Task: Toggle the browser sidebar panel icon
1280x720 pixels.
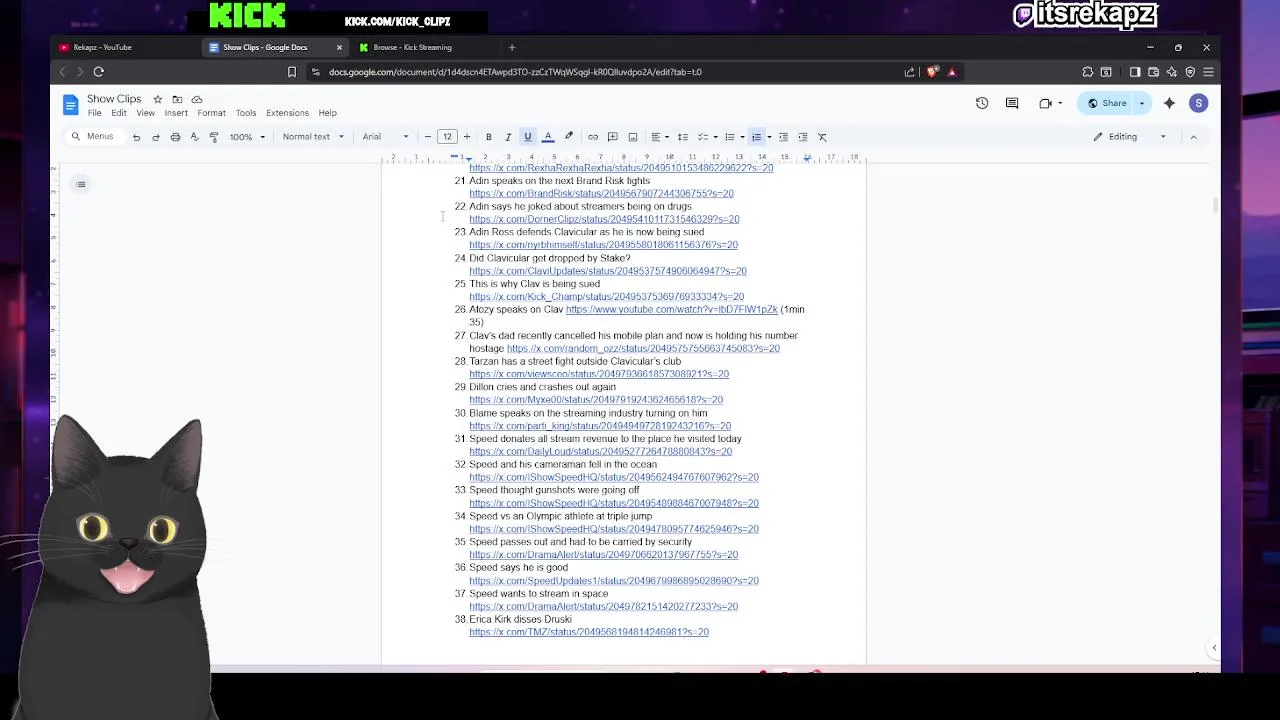Action: click(1135, 72)
